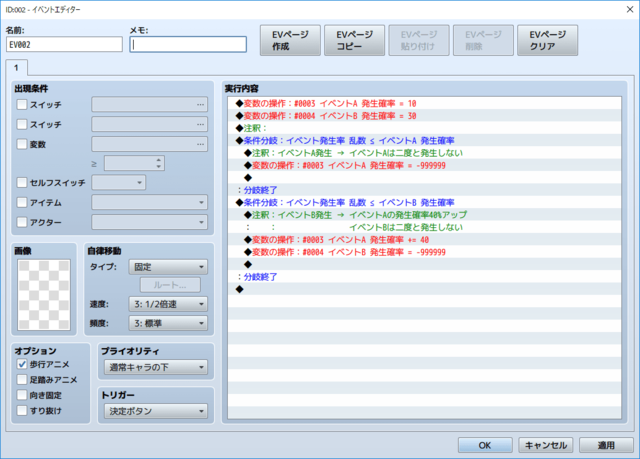Viewport: 640px width, 459px height.
Task: Select the 注釈：イベントB発生 comment line
Action: click(x=424, y=215)
